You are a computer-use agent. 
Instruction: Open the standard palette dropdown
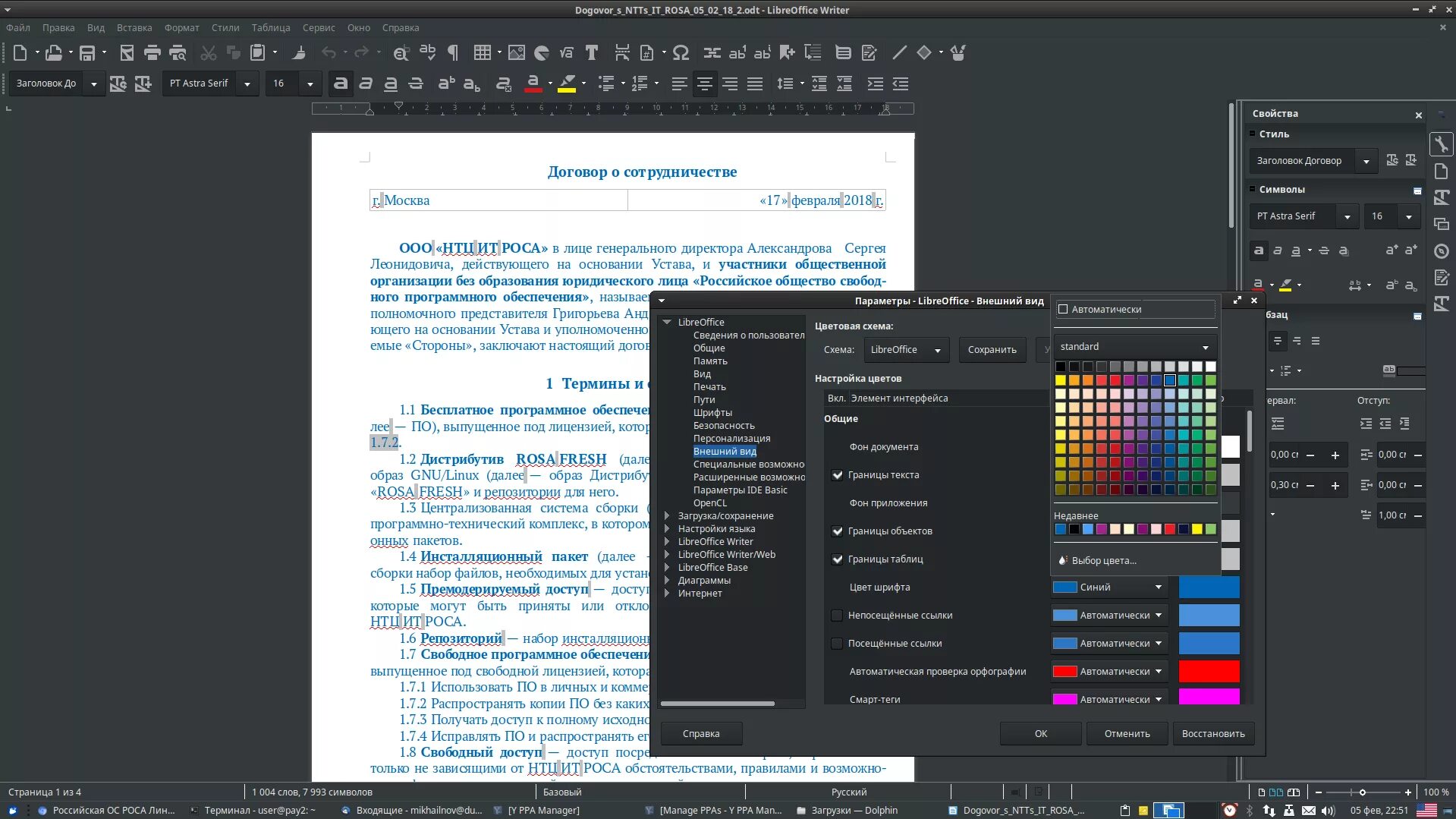tap(1135, 347)
